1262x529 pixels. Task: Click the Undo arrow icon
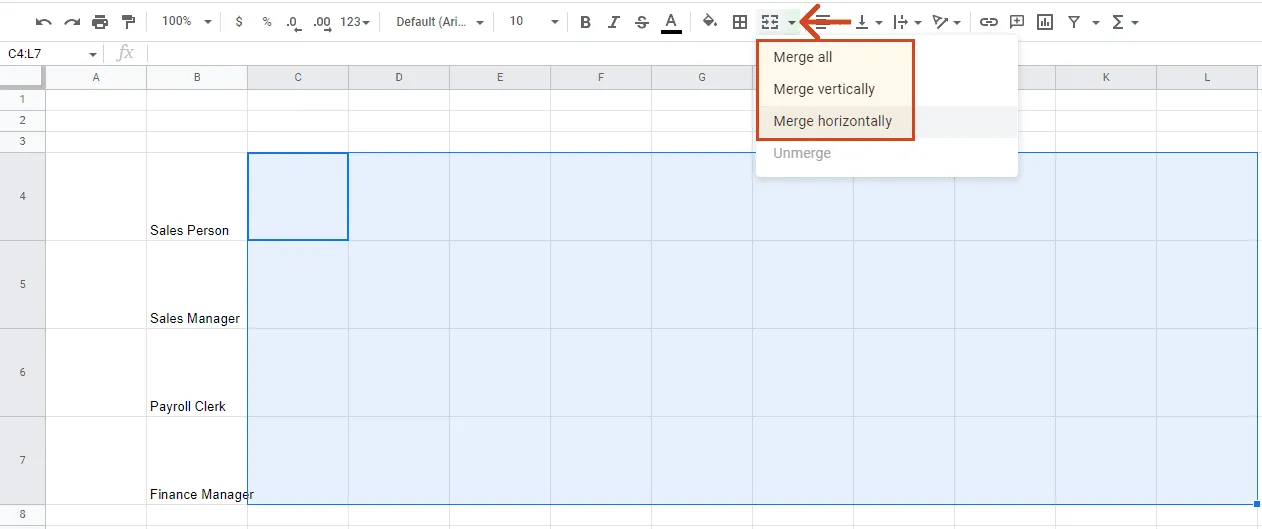44,22
